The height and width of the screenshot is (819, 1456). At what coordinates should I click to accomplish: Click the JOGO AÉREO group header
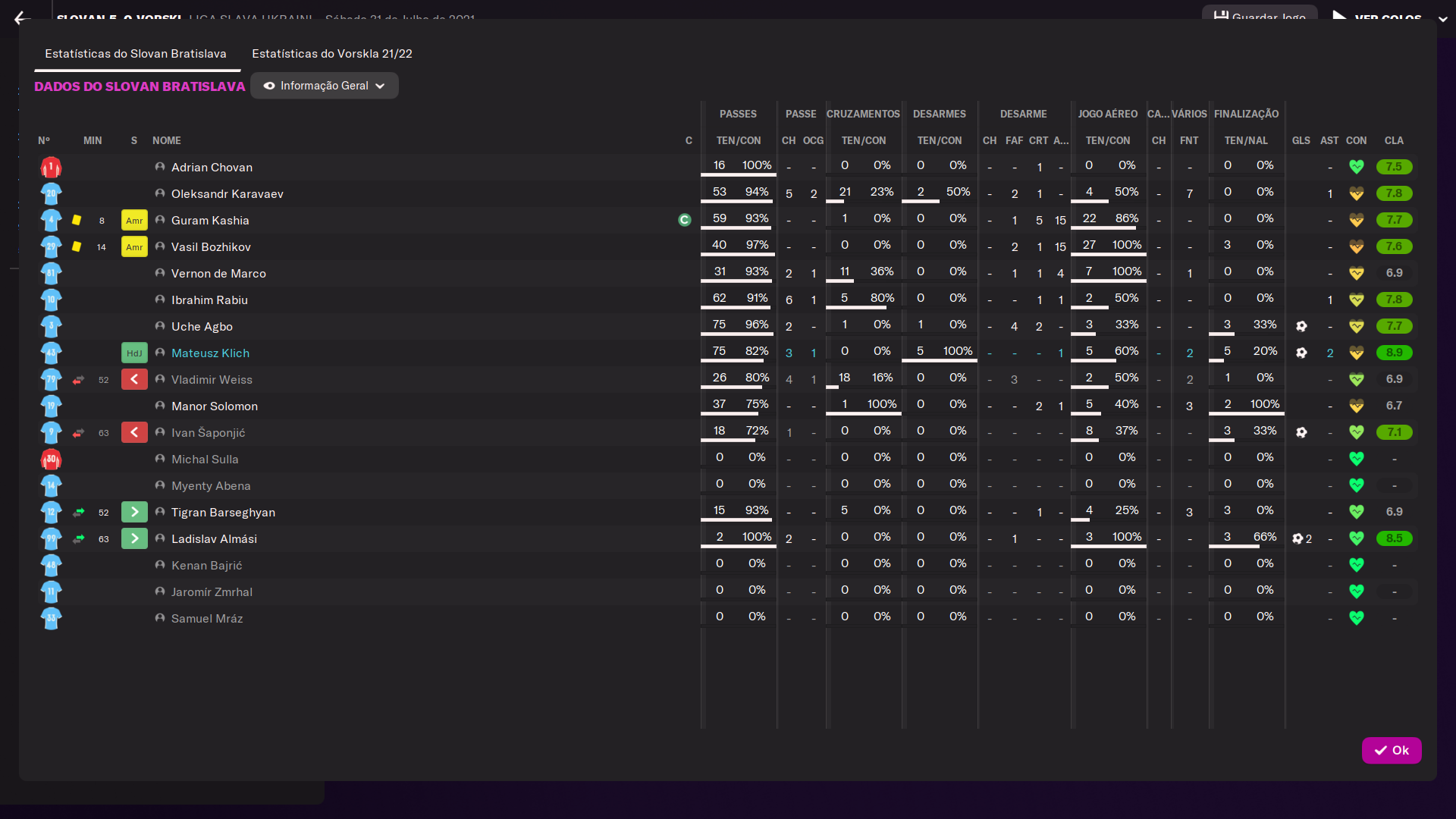click(x=1108, y=115)
